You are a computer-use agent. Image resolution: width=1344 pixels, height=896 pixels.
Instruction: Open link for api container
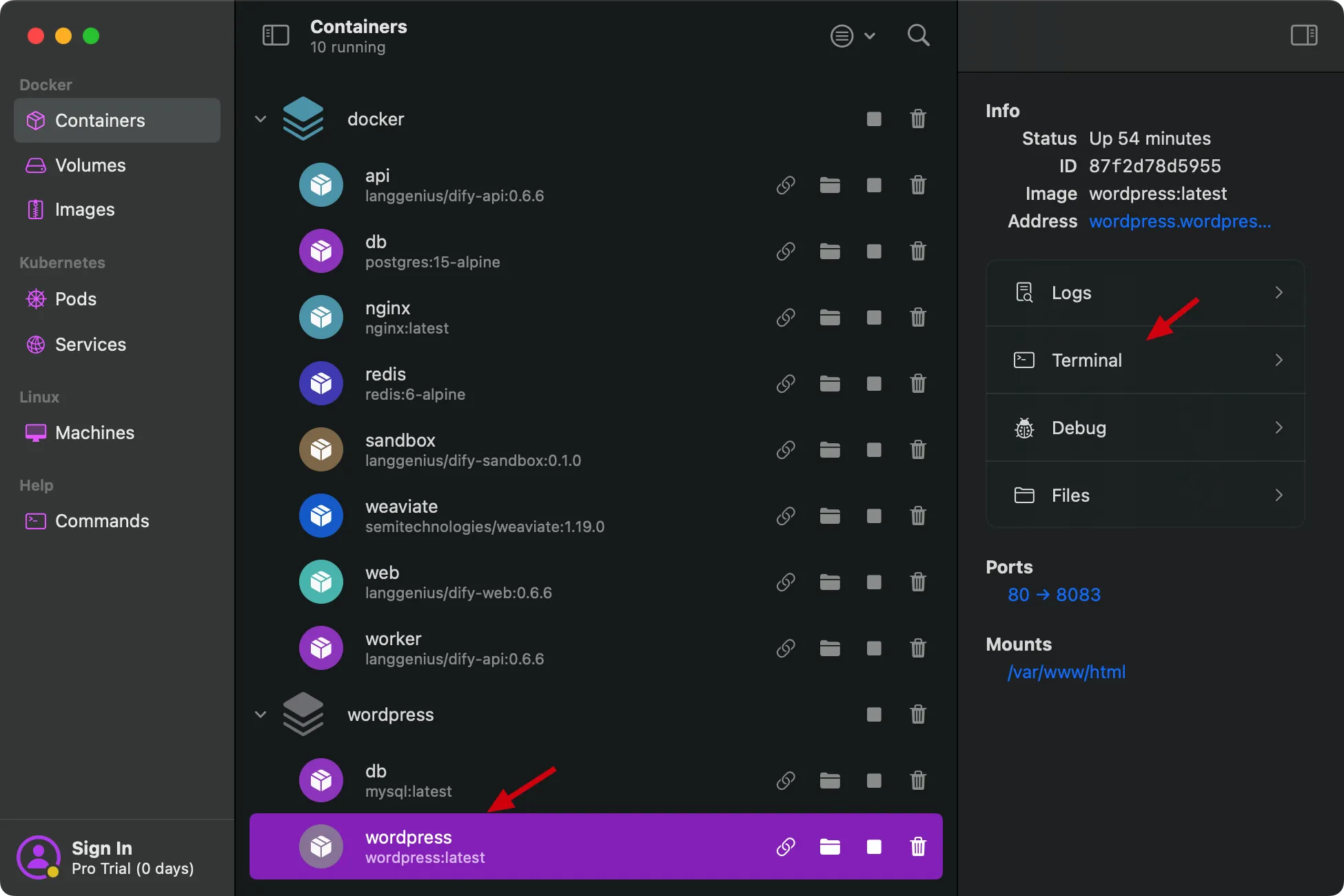(x=786, y=185)
